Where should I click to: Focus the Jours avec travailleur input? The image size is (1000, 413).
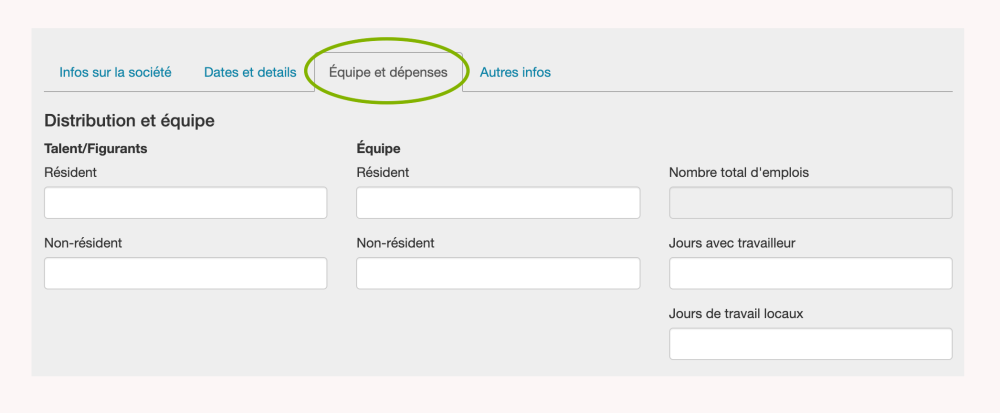pyautogui.click(x=810, y=273)
